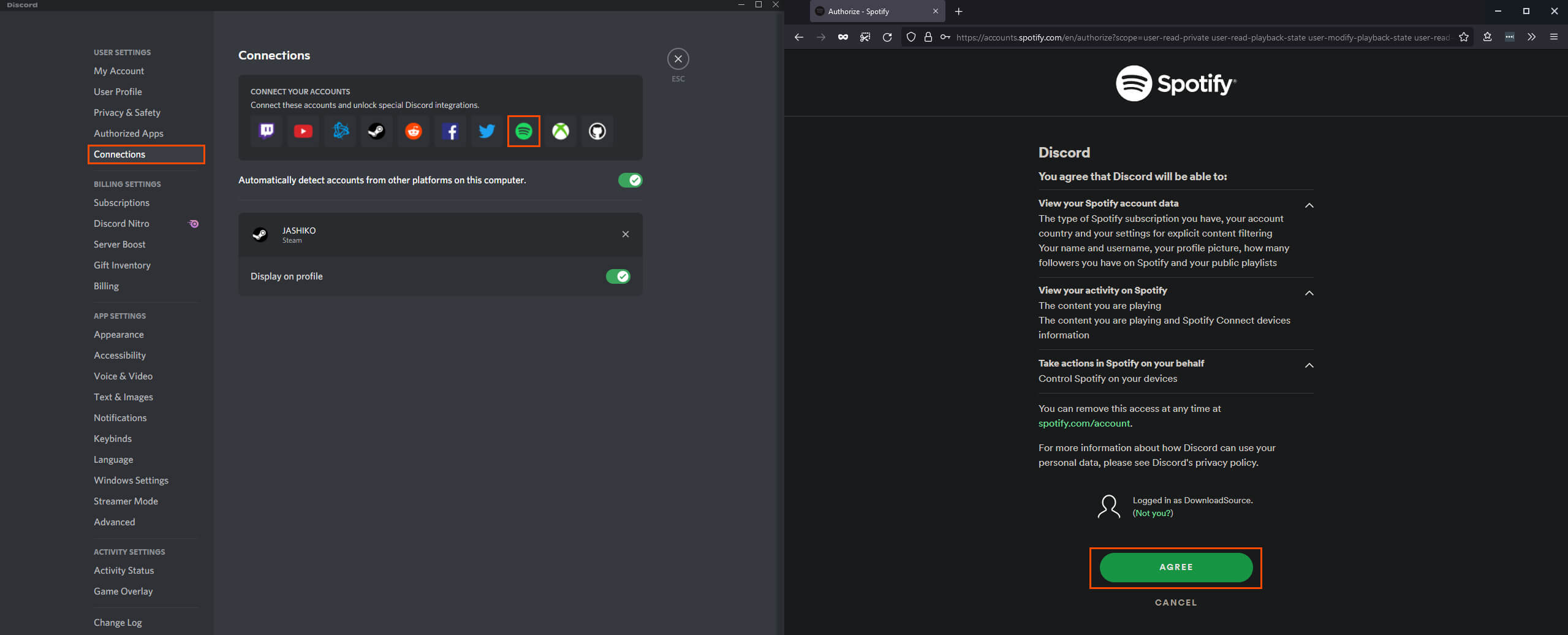Bookmark this page with the star icon
Image resolution: width=1568 pixels, height=635 pixels.
click(1464, 37)
